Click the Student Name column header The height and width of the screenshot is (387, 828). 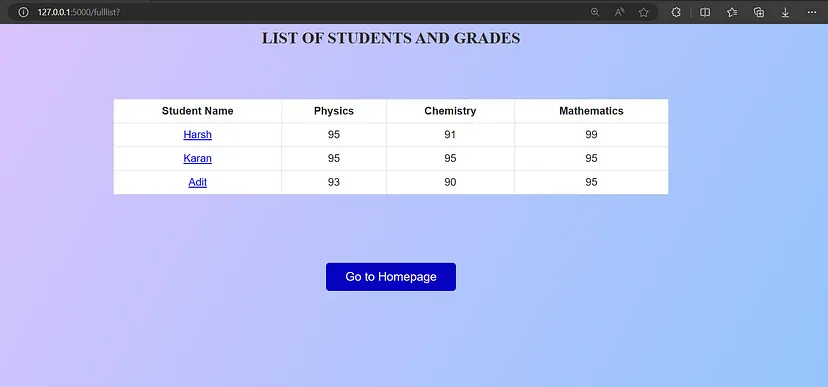click(x=197, y=111)
